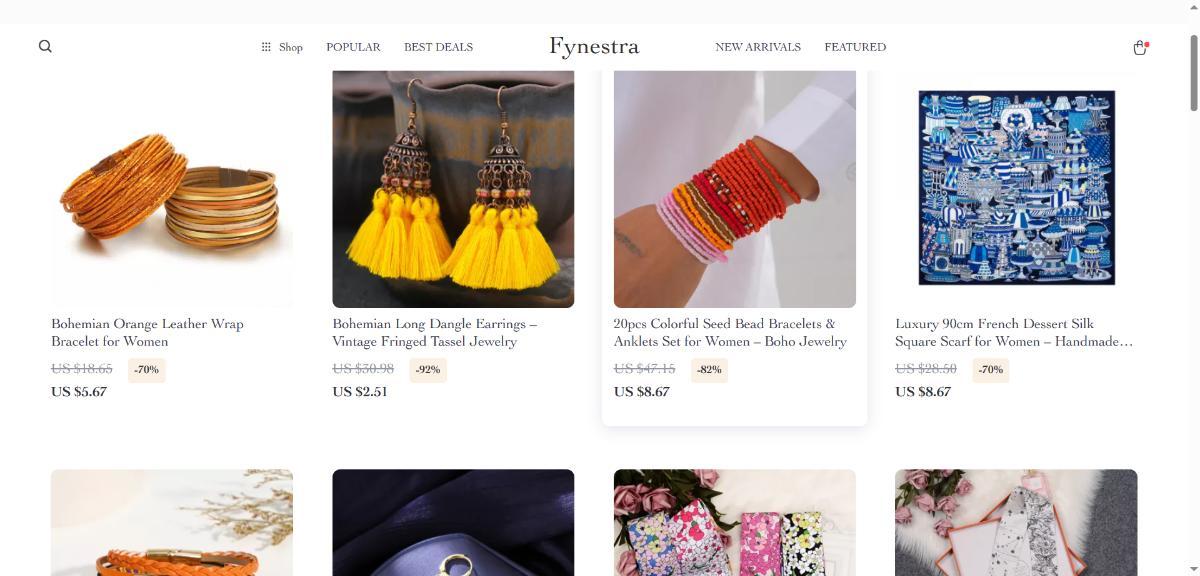View the yellow tassel earrings image
Screen dimensions: 1200x576
pyautogui.click(x=453, y=189)
